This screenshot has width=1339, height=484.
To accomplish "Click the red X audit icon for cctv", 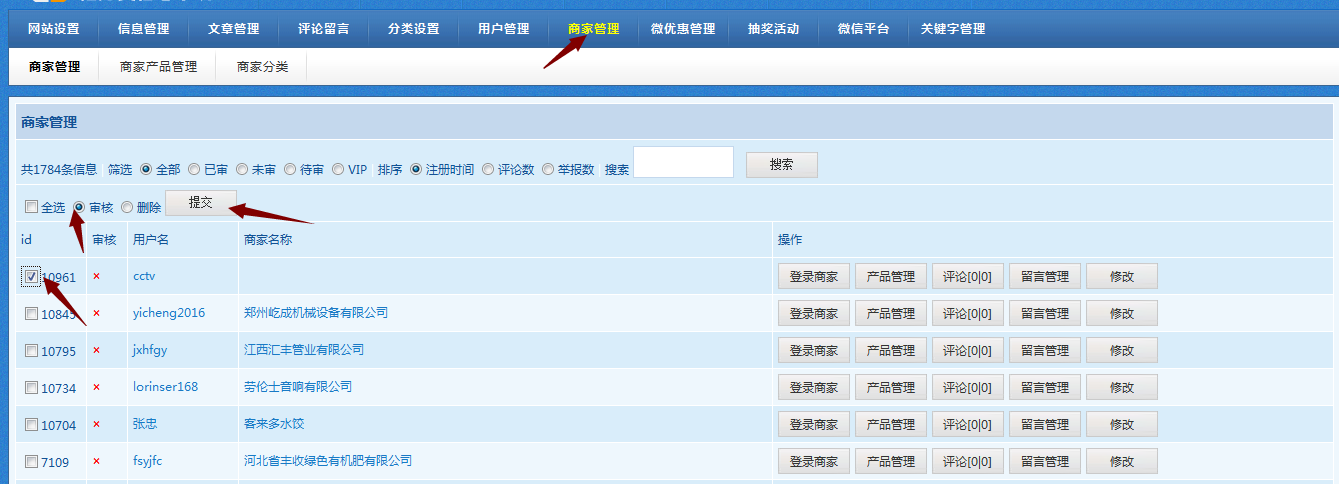I will (x=97, y=276).
